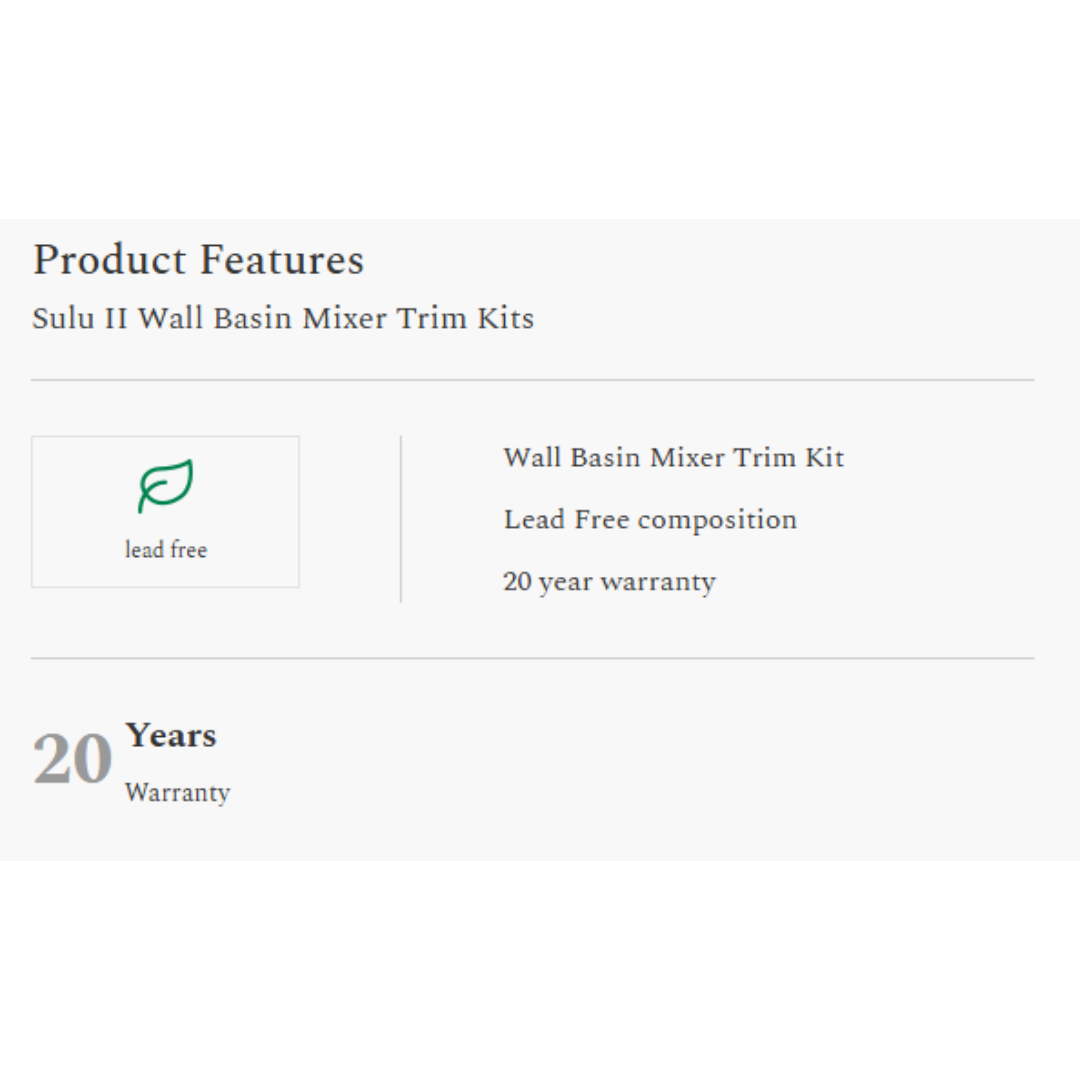The image size is (1080, 1080).
Task: Click the word "Features" in the heading
Action: coord(281,260)
